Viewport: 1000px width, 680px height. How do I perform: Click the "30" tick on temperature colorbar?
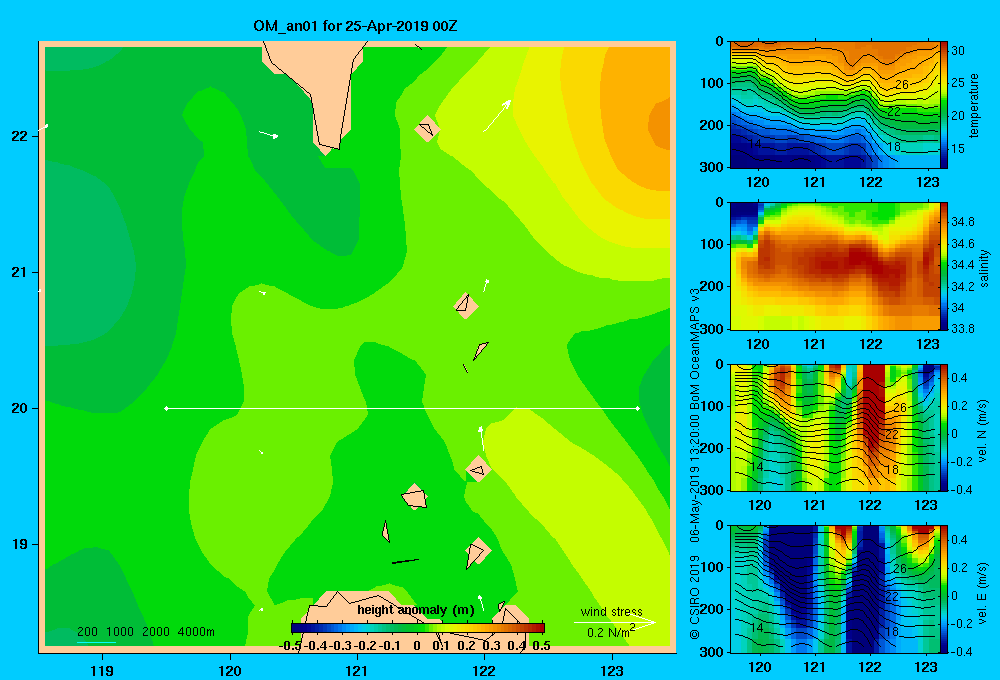957,51
